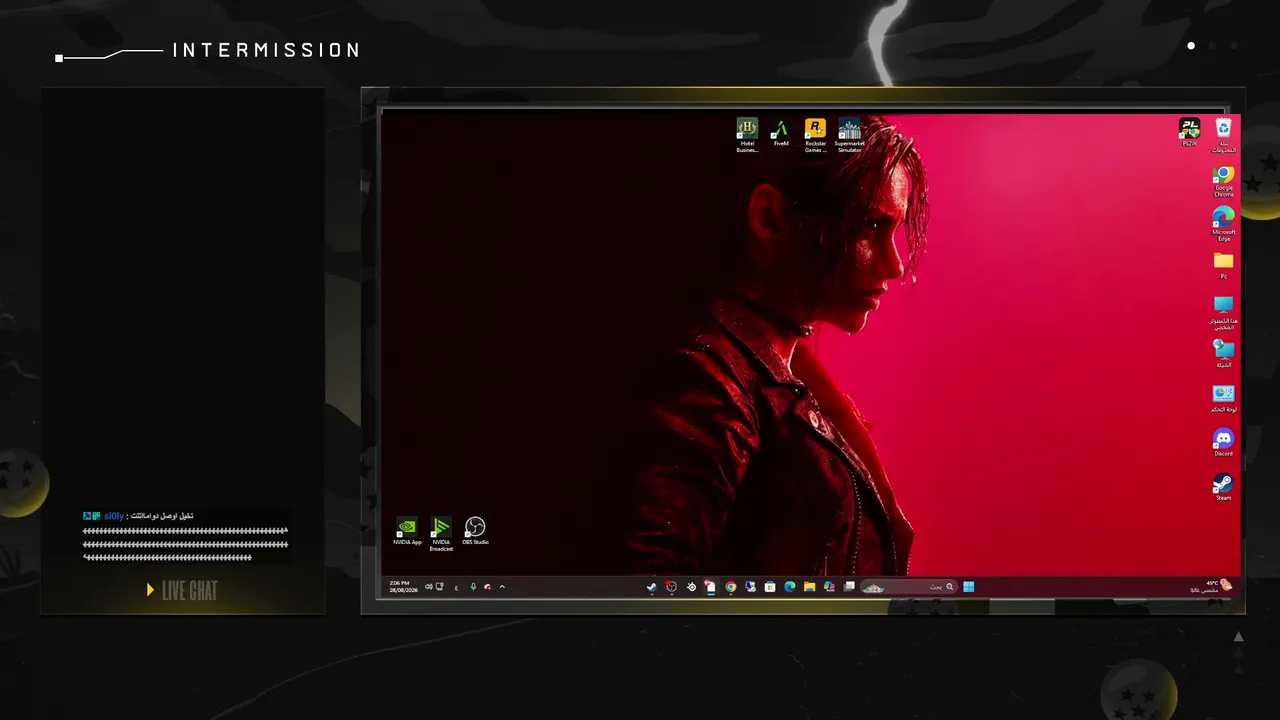Select the Control Panel desktop icon
The height and width of the screenshot is (720, 1280).
click(x=1223, y=398)
